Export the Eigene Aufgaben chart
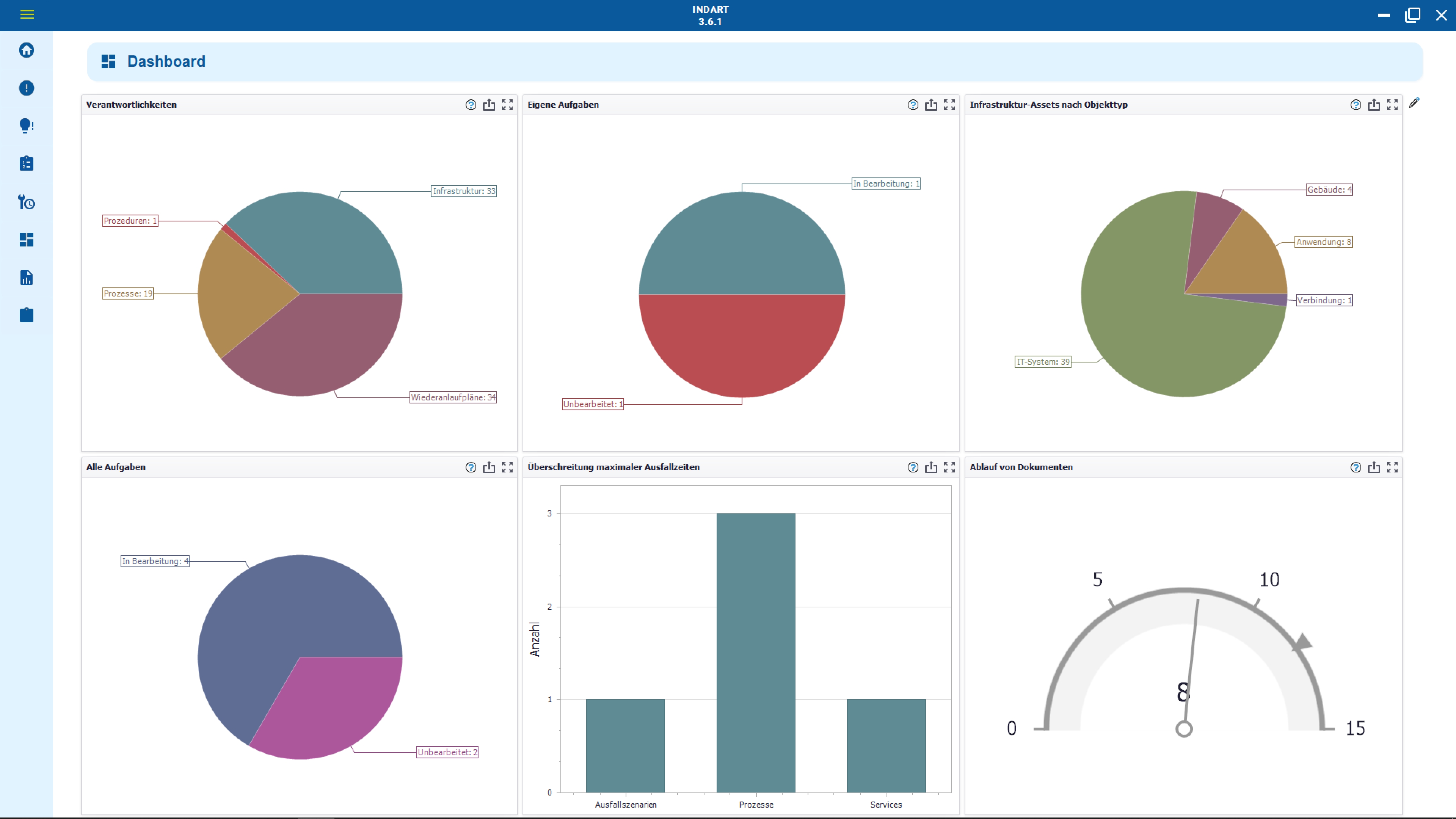Viewport: 1456px width, 819px height. pos(931,105)
